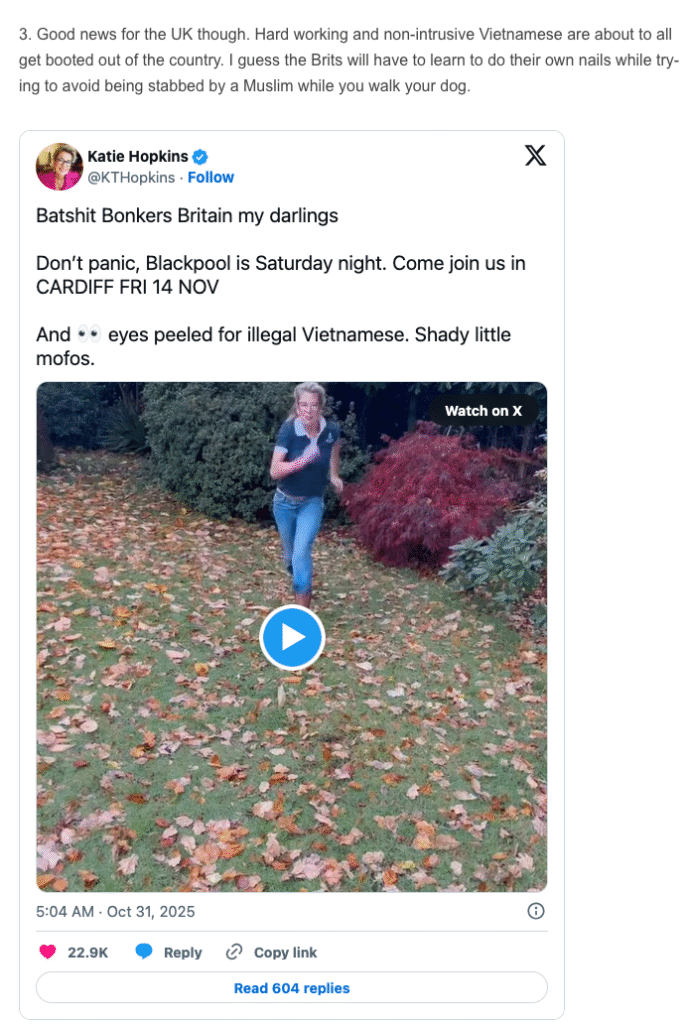Click the 22.9K like count
687x1024 pixels.
click(x=88, y=952)
